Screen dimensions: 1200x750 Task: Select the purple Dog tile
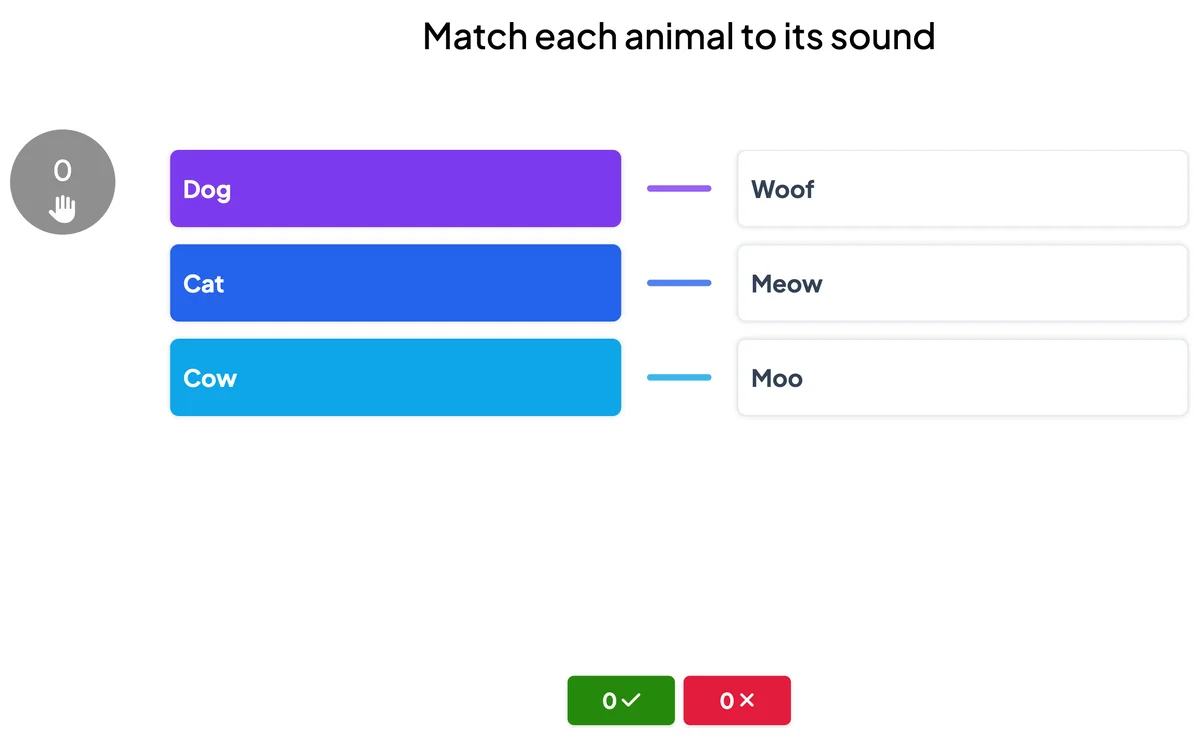pos(395,188)
